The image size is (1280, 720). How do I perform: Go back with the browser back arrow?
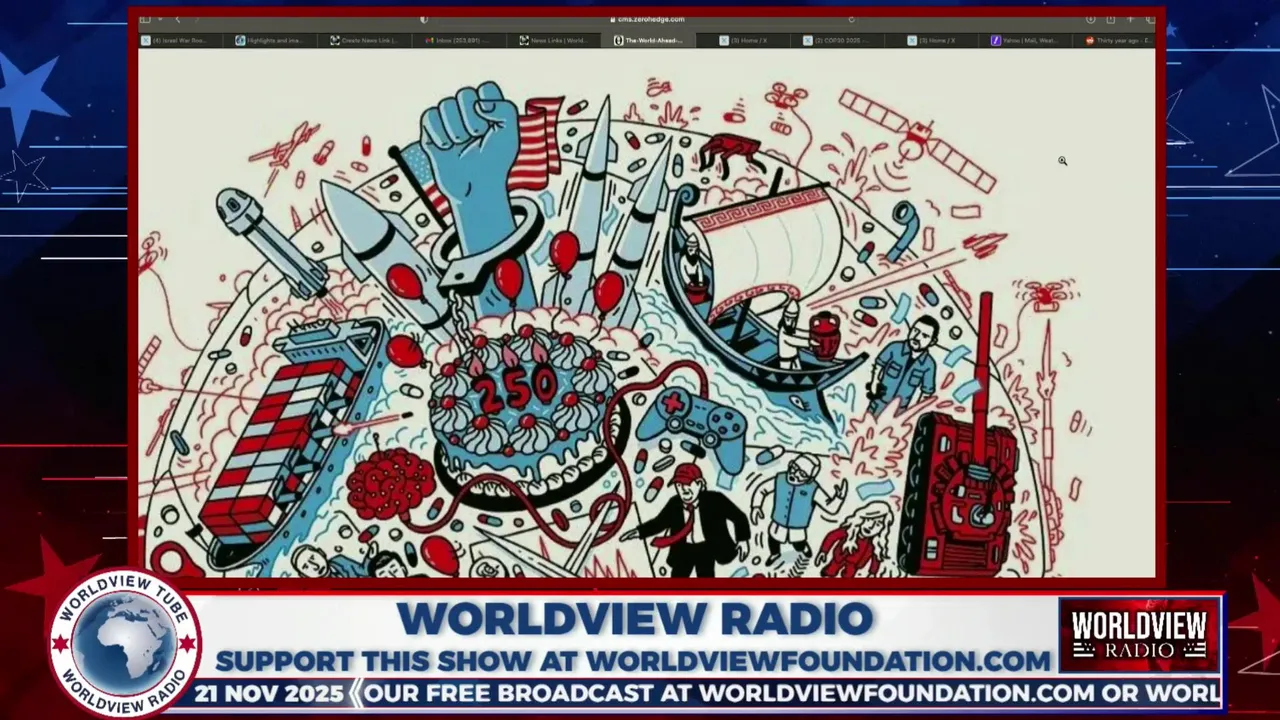click(178, 19)
